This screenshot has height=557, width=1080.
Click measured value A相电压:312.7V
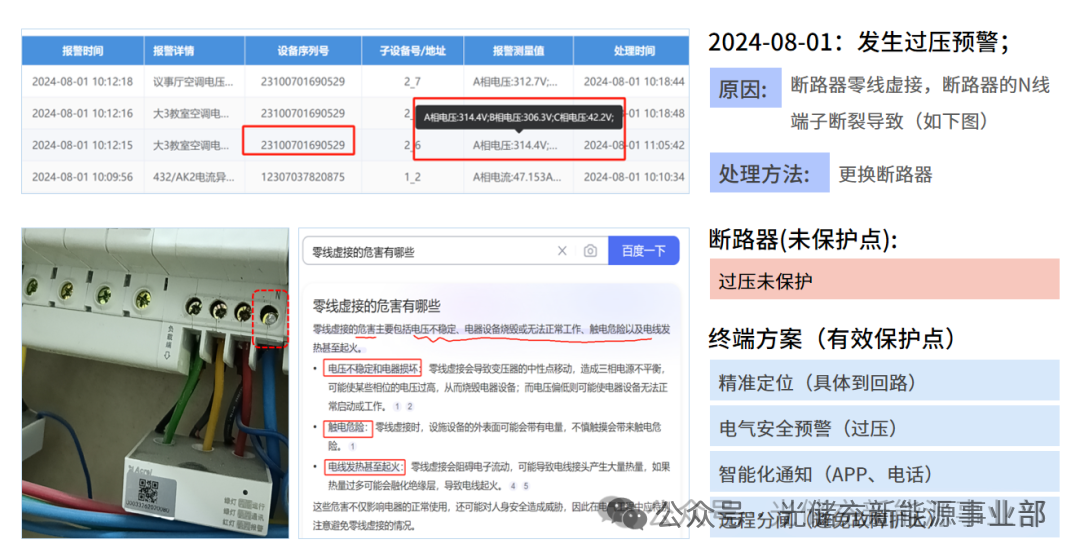(515, 81)
